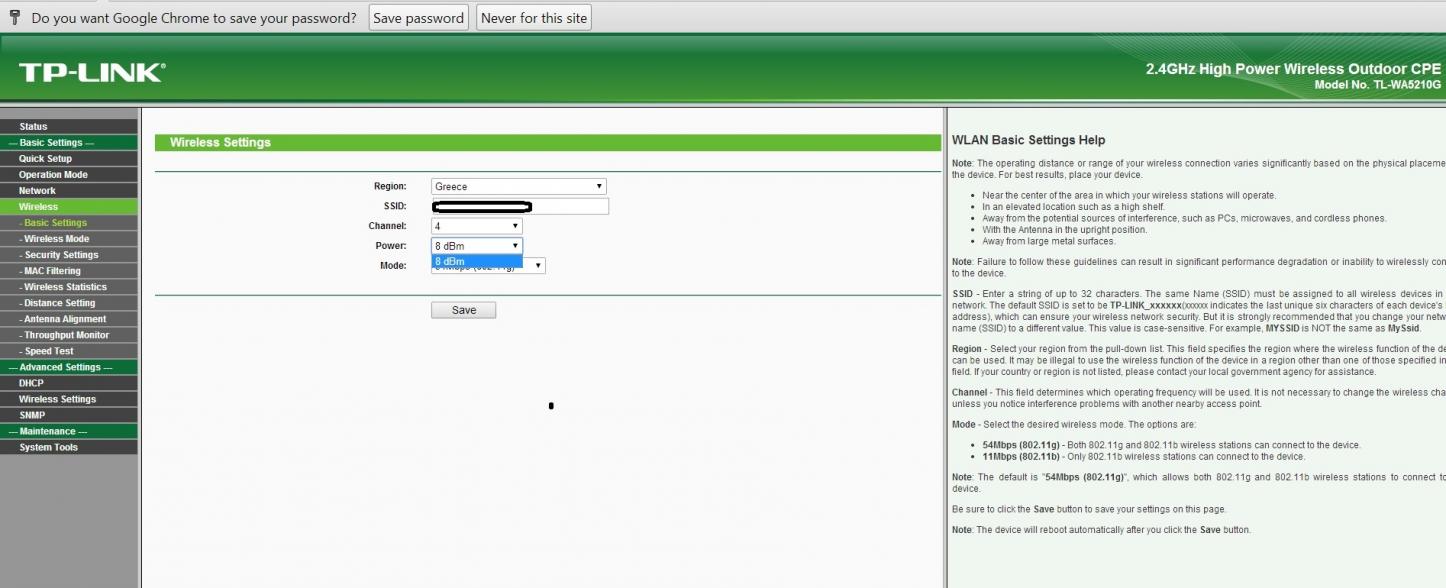Image resolution: width=1446 pixels, height=588 pixels.
Task: Click the key icon in password bar
Action: click(14, 17)
